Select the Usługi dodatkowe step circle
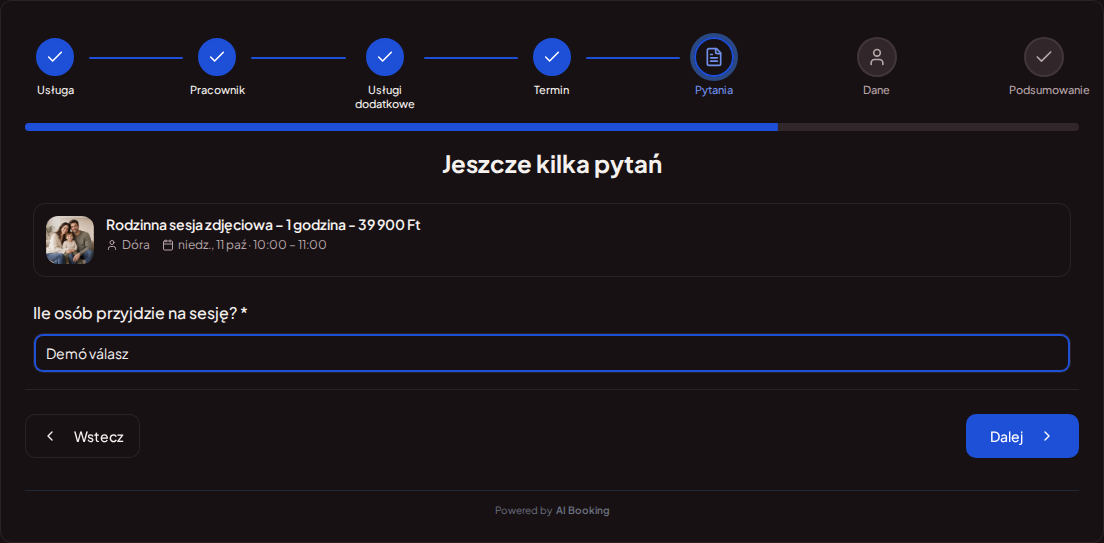The width and height of the screenshot is (1104, 543). point(385,57)
